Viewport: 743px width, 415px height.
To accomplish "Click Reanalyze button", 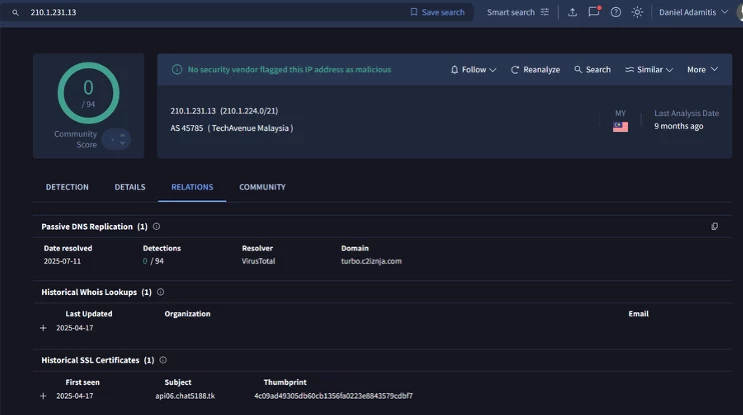I will point(535,70).
